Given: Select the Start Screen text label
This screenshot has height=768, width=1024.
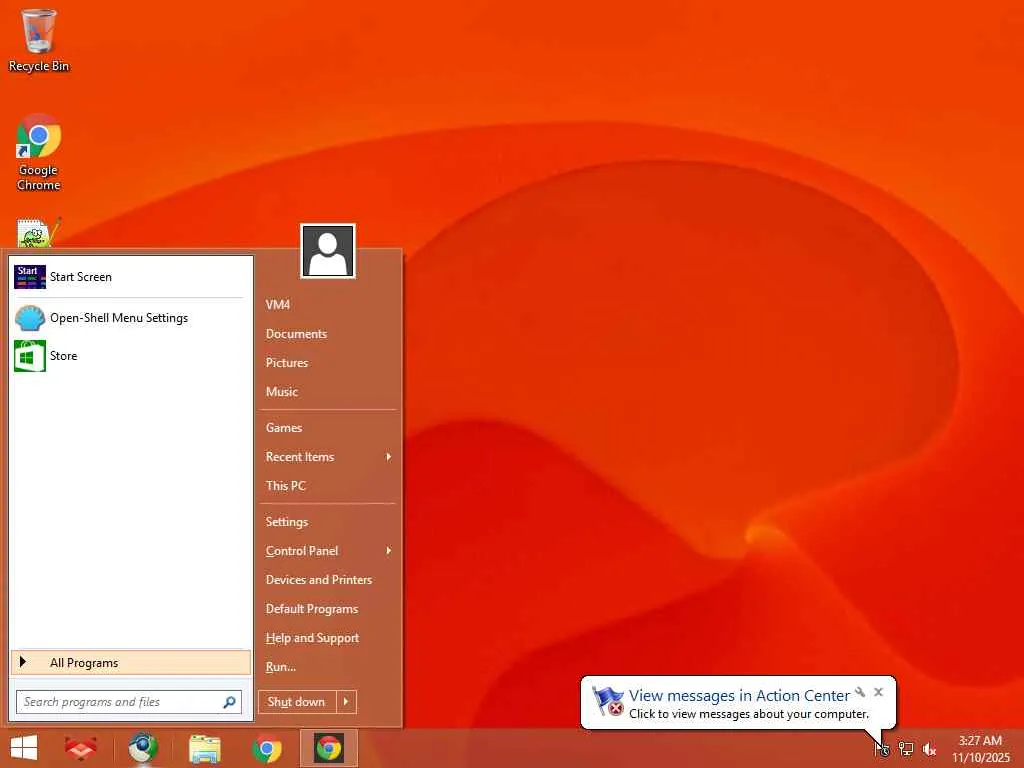Looking at the screenshot, I should [x=81, y=277].
